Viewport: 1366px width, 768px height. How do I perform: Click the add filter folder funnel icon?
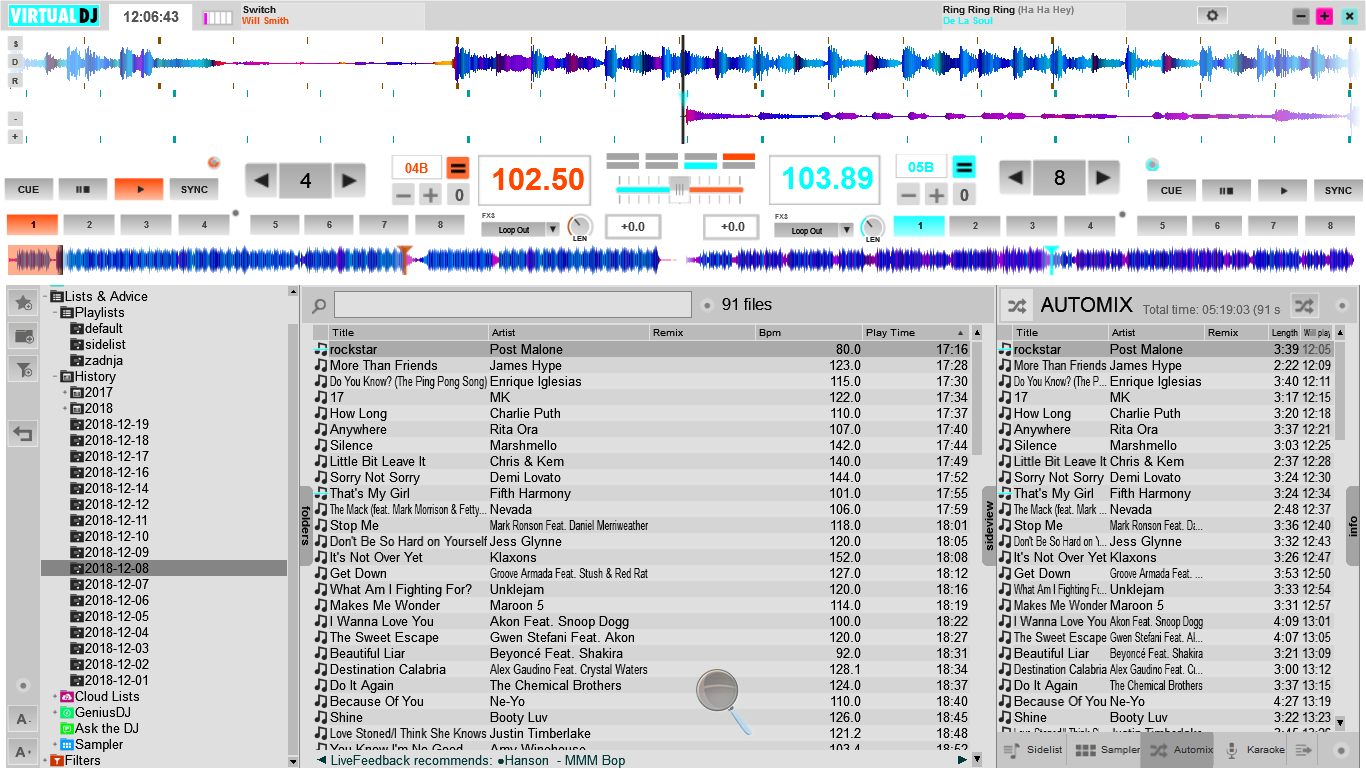pyautogui.click(x=23, y=369)
